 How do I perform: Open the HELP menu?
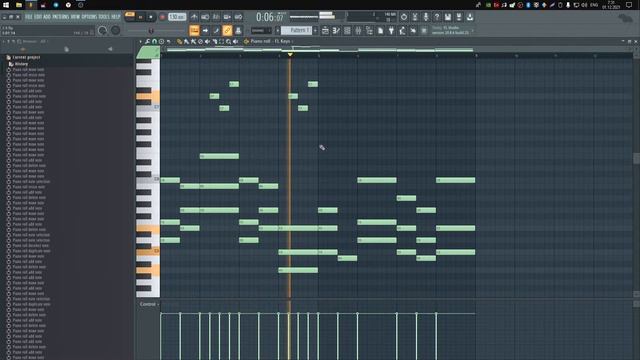pos(116,17)
